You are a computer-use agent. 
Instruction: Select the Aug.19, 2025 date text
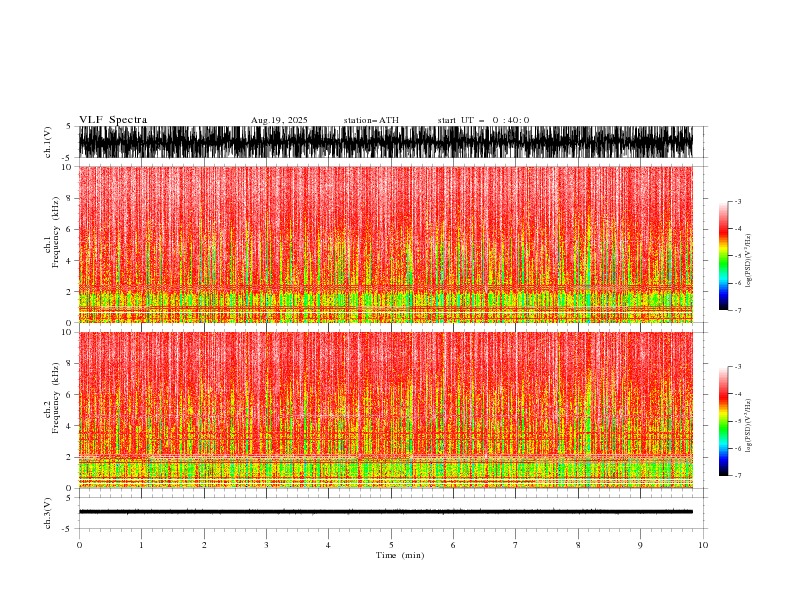[x=279, y=120]
